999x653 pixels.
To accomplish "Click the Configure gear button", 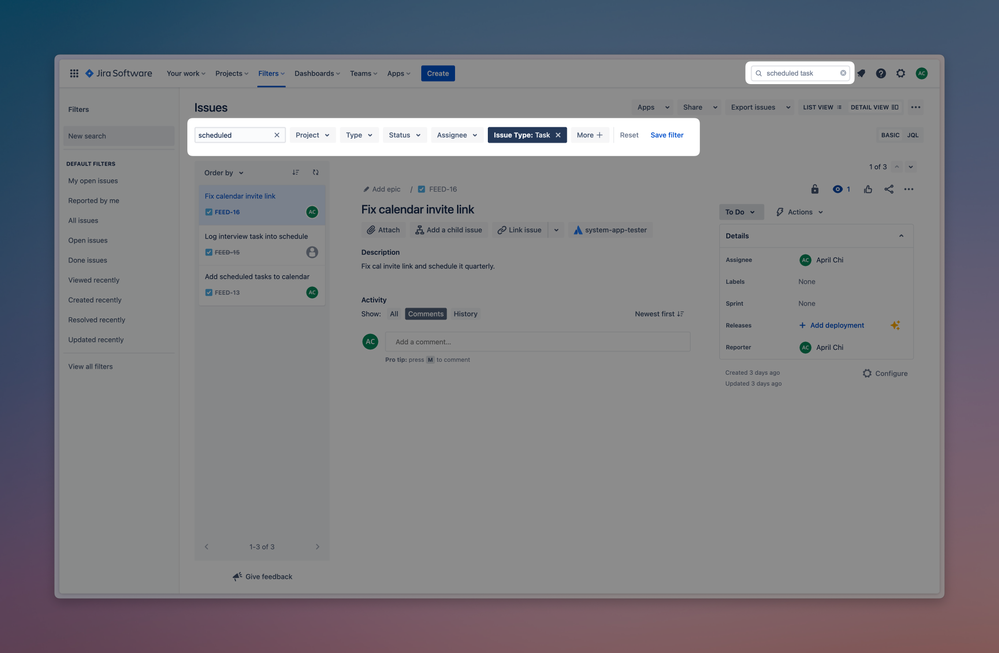I will click(885, 373).
